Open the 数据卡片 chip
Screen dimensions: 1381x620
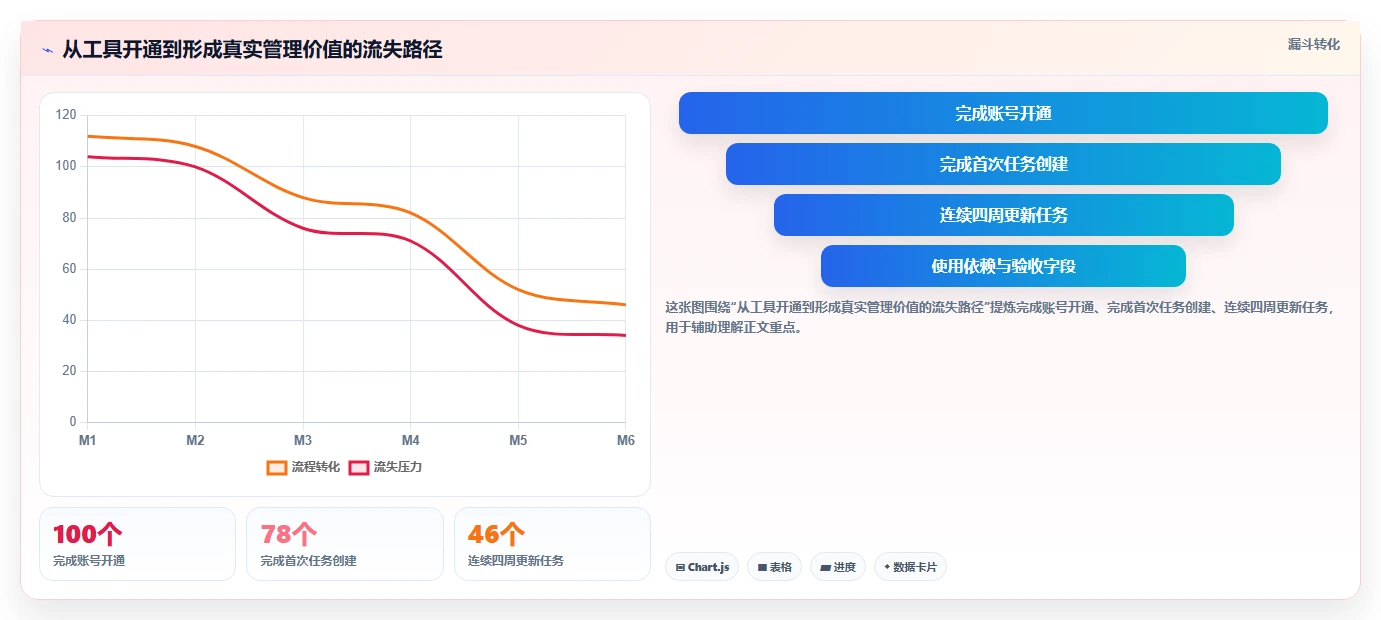coord(910,567)
